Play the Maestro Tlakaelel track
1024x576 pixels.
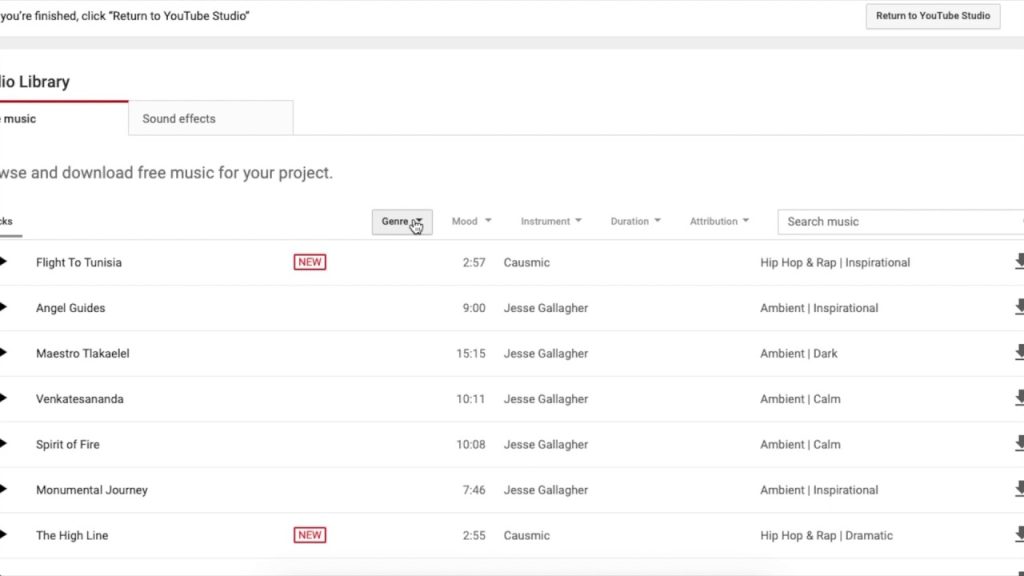6,353
